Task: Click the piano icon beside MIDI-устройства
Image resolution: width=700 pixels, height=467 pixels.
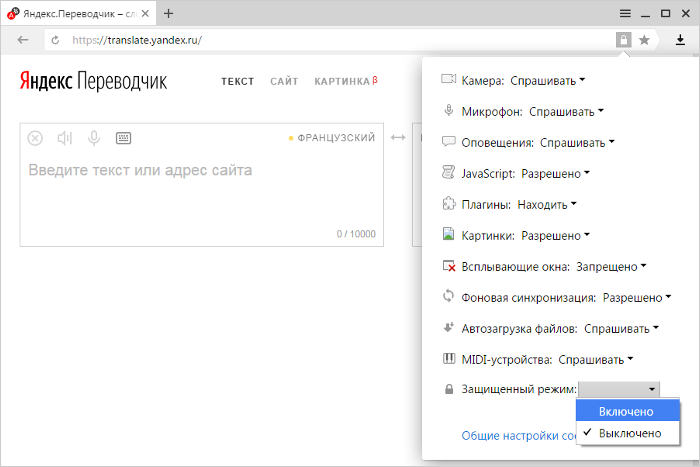Action: (x=449, y=358)
